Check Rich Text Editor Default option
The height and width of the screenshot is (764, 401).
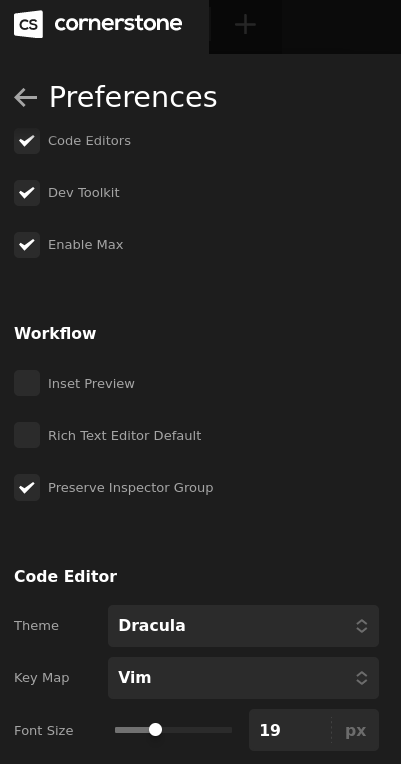pos(27,435)
